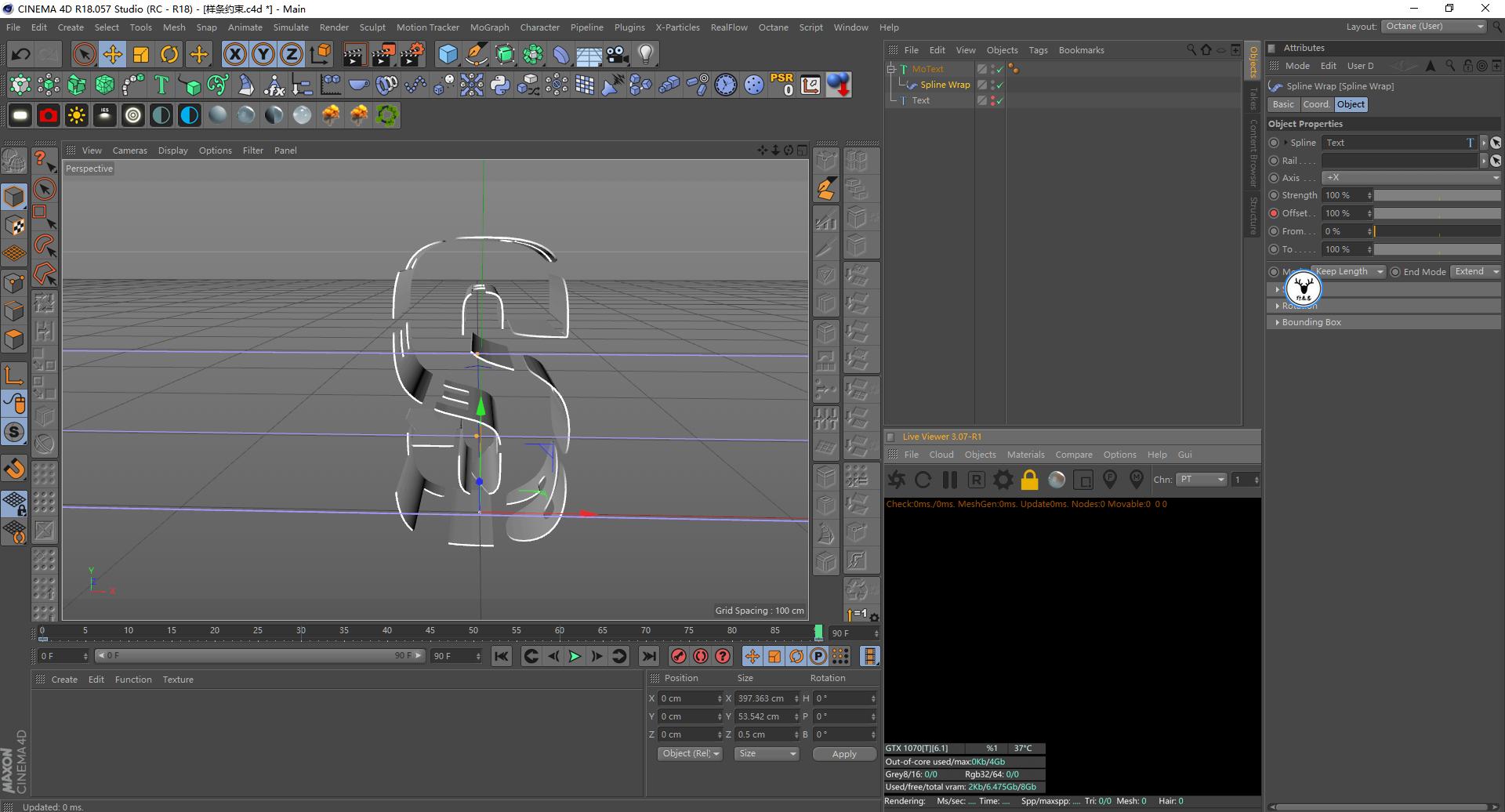Open Octane settings via the gear icon

[x=1002, y=479]
